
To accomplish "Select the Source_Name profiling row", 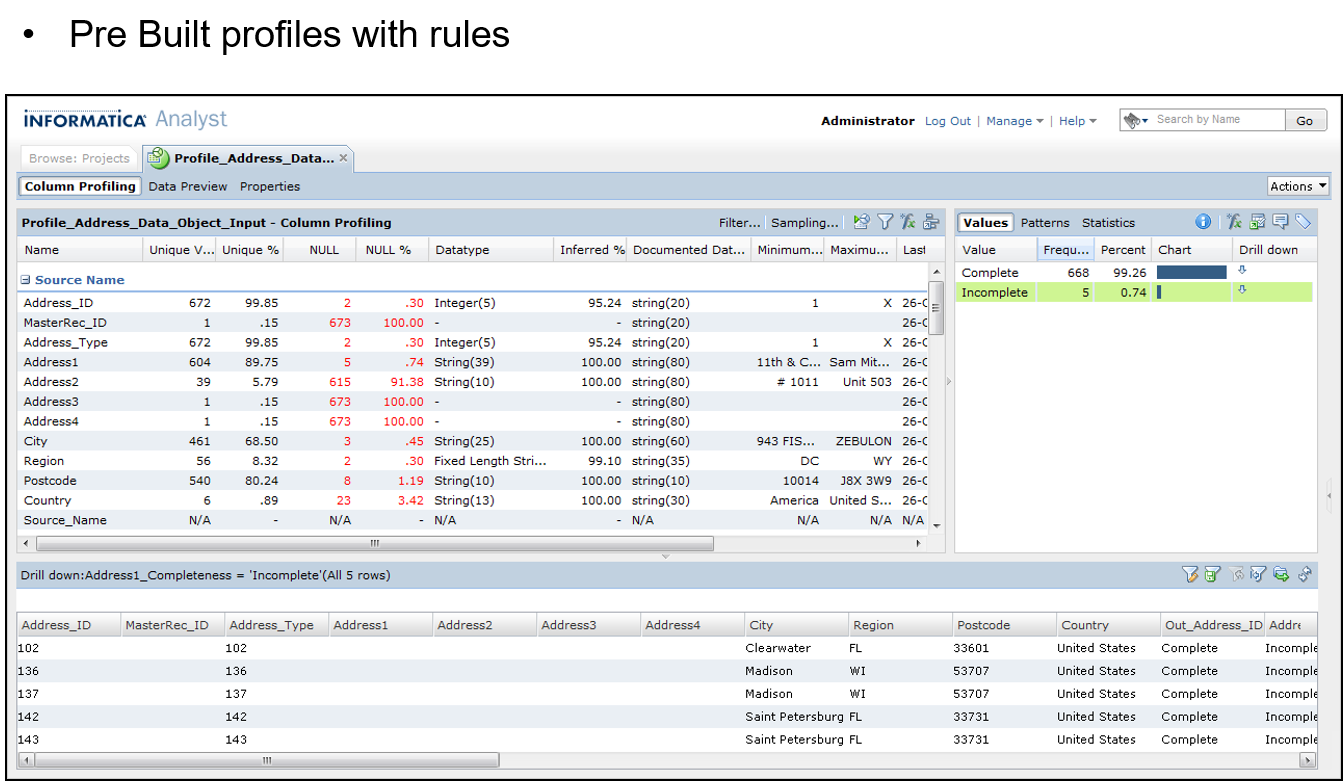I will 472,520.
